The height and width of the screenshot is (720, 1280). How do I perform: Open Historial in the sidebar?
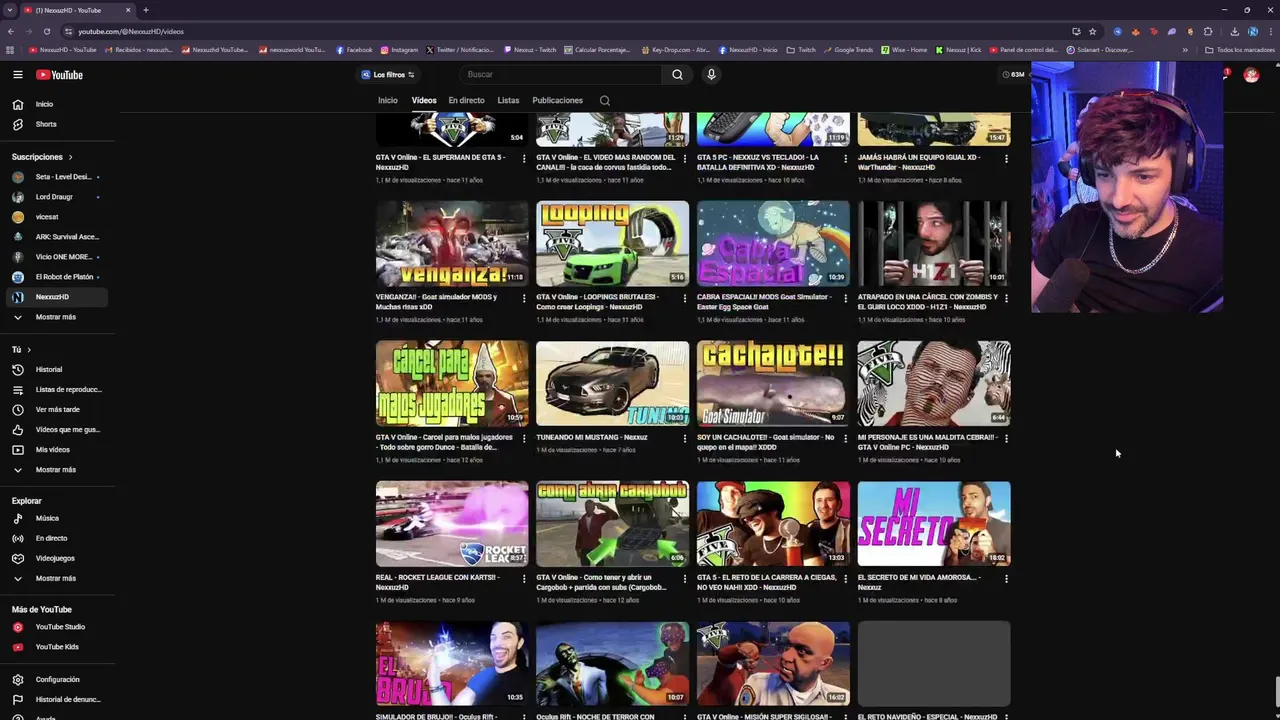57,369
